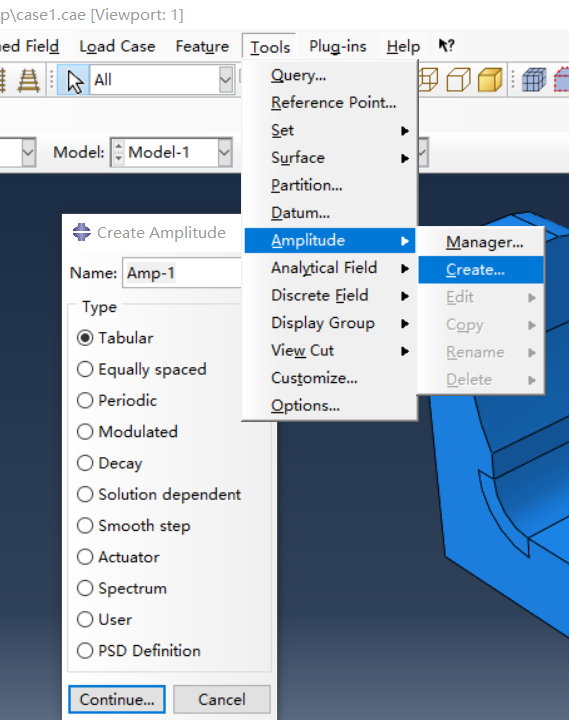Click the context help arrow-question icon
Image resolution: width=569 pixels, height=720 pixels.
point(446,45)
